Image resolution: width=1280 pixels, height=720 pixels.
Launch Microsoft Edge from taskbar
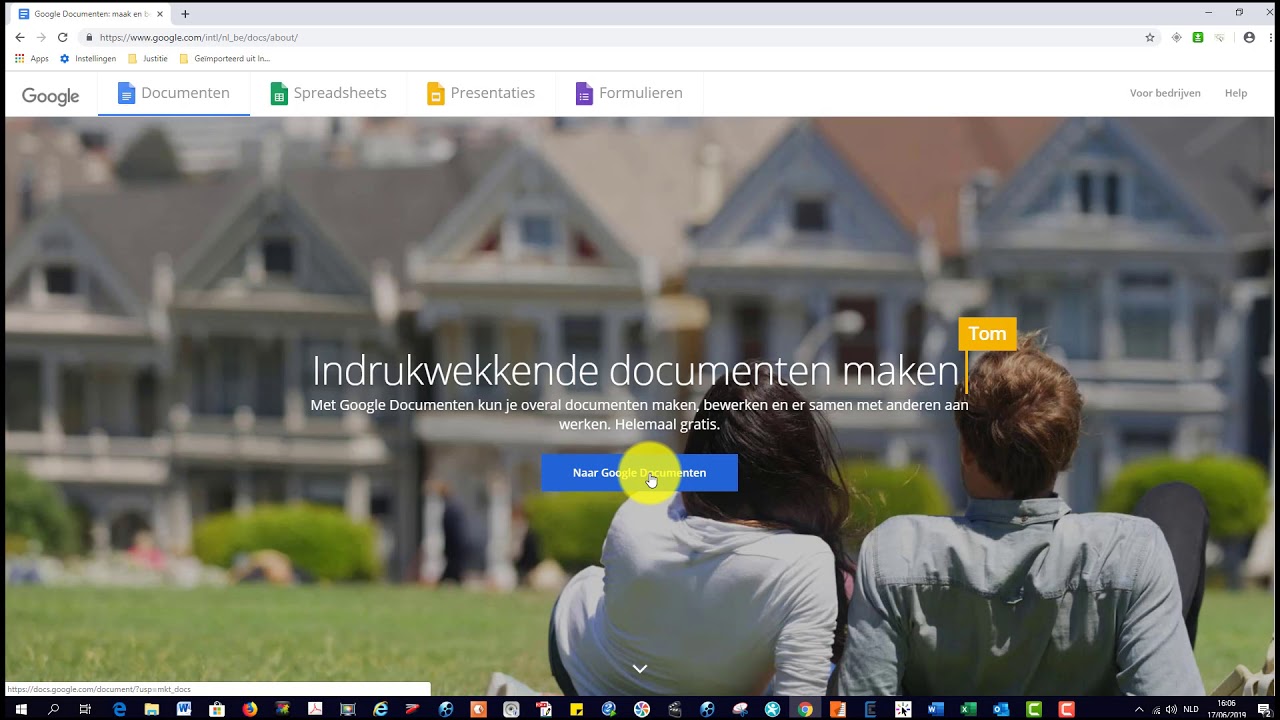[119, 709]
